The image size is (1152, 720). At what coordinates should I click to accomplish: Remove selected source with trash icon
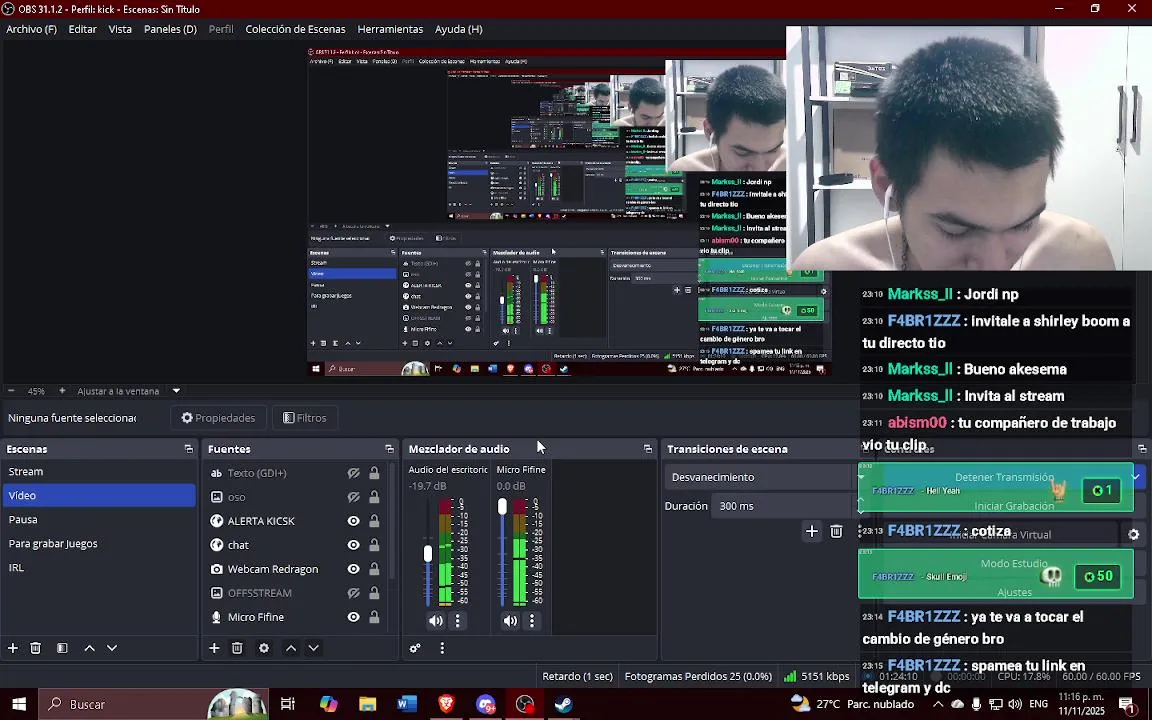237,648
